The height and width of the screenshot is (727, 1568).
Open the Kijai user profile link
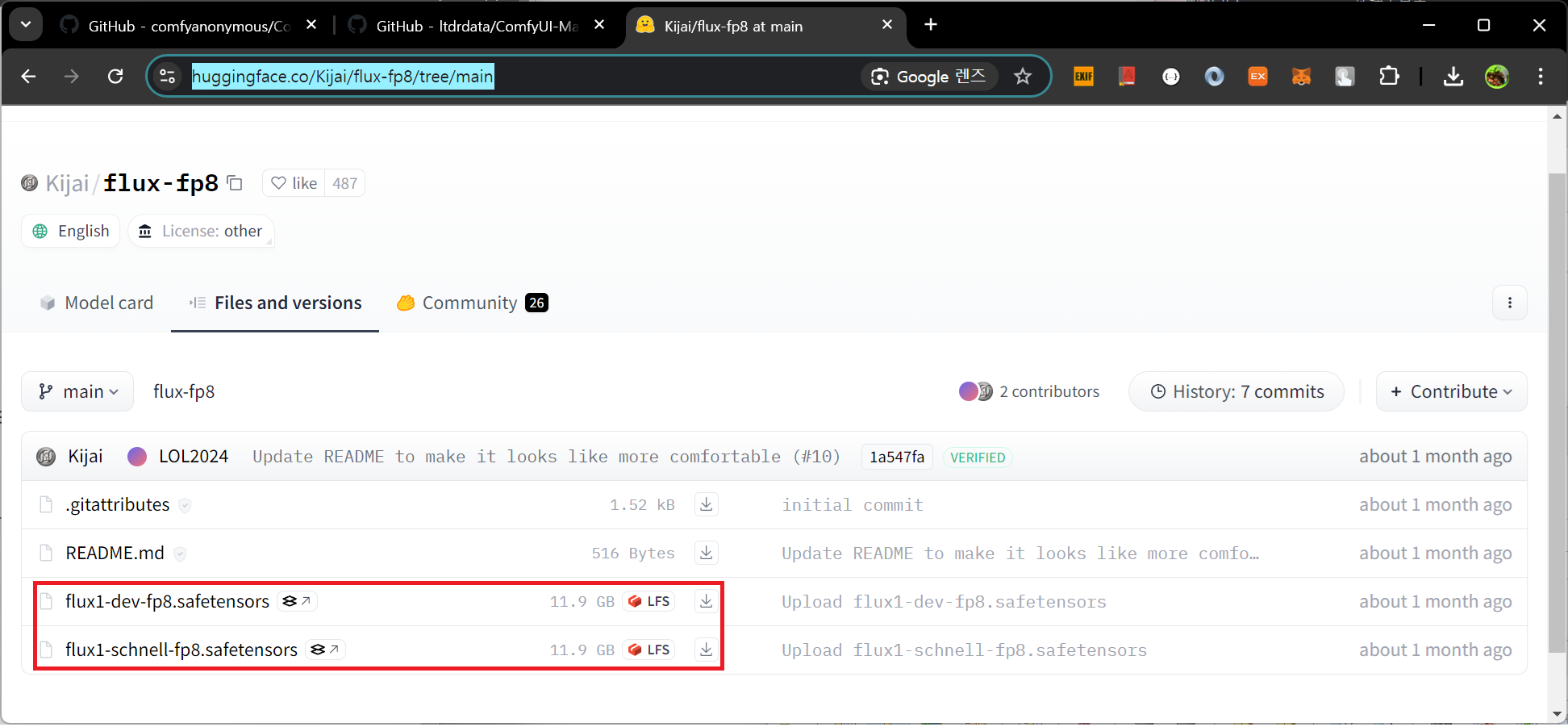(x=67, y=183)
